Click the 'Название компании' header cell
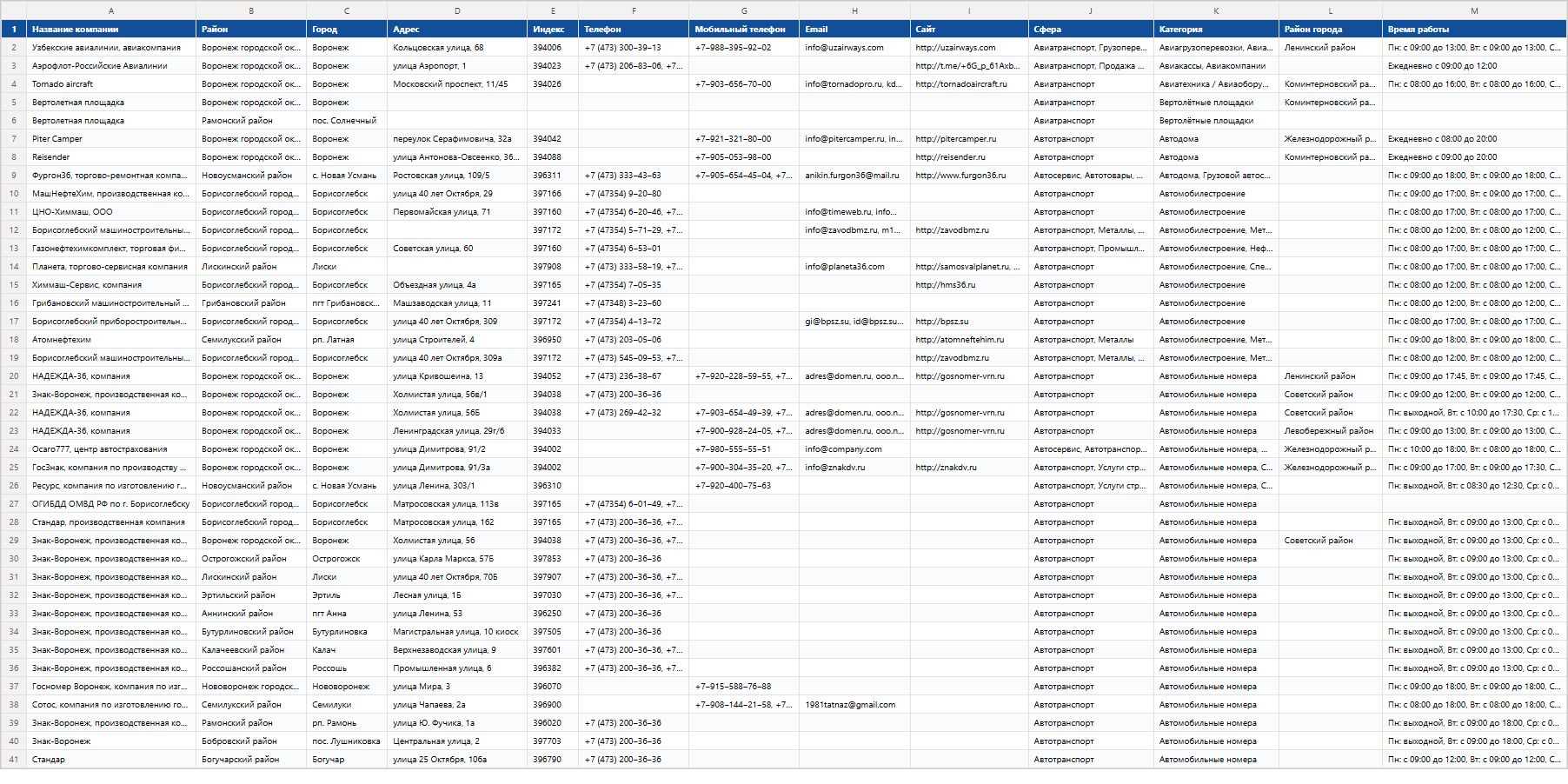1568x784 pixels. [111, 29]
